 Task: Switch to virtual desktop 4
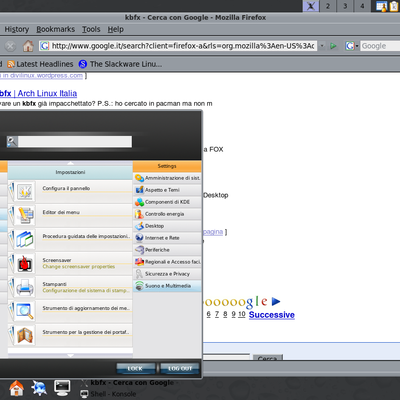(362, 6)
